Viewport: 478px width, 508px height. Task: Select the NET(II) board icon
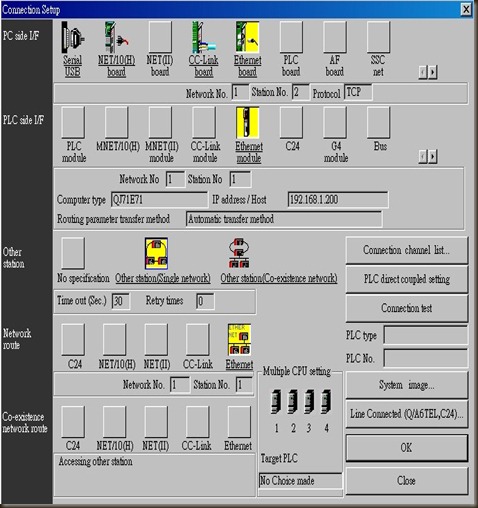160,37
